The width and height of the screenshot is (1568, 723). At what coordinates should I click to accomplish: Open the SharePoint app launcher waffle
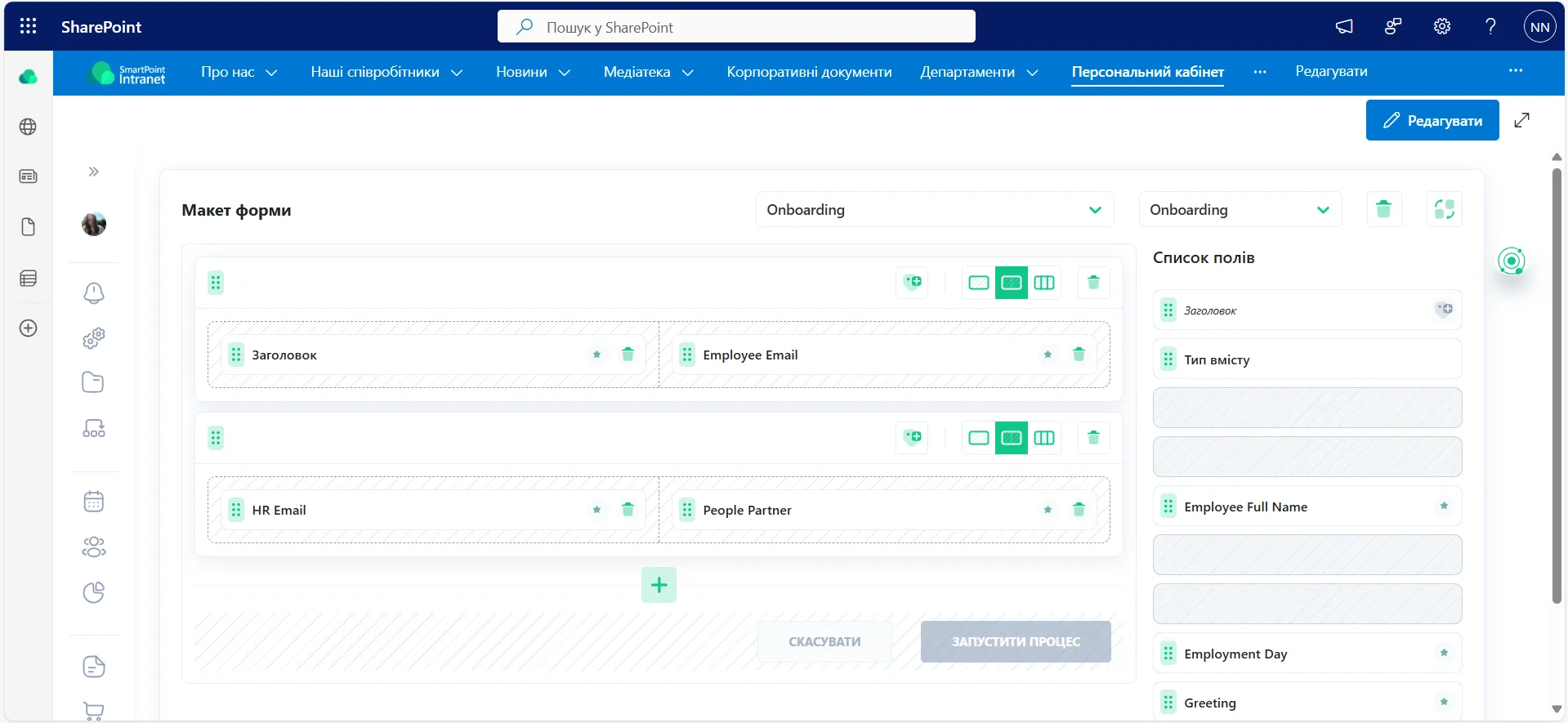coord(28,26)
